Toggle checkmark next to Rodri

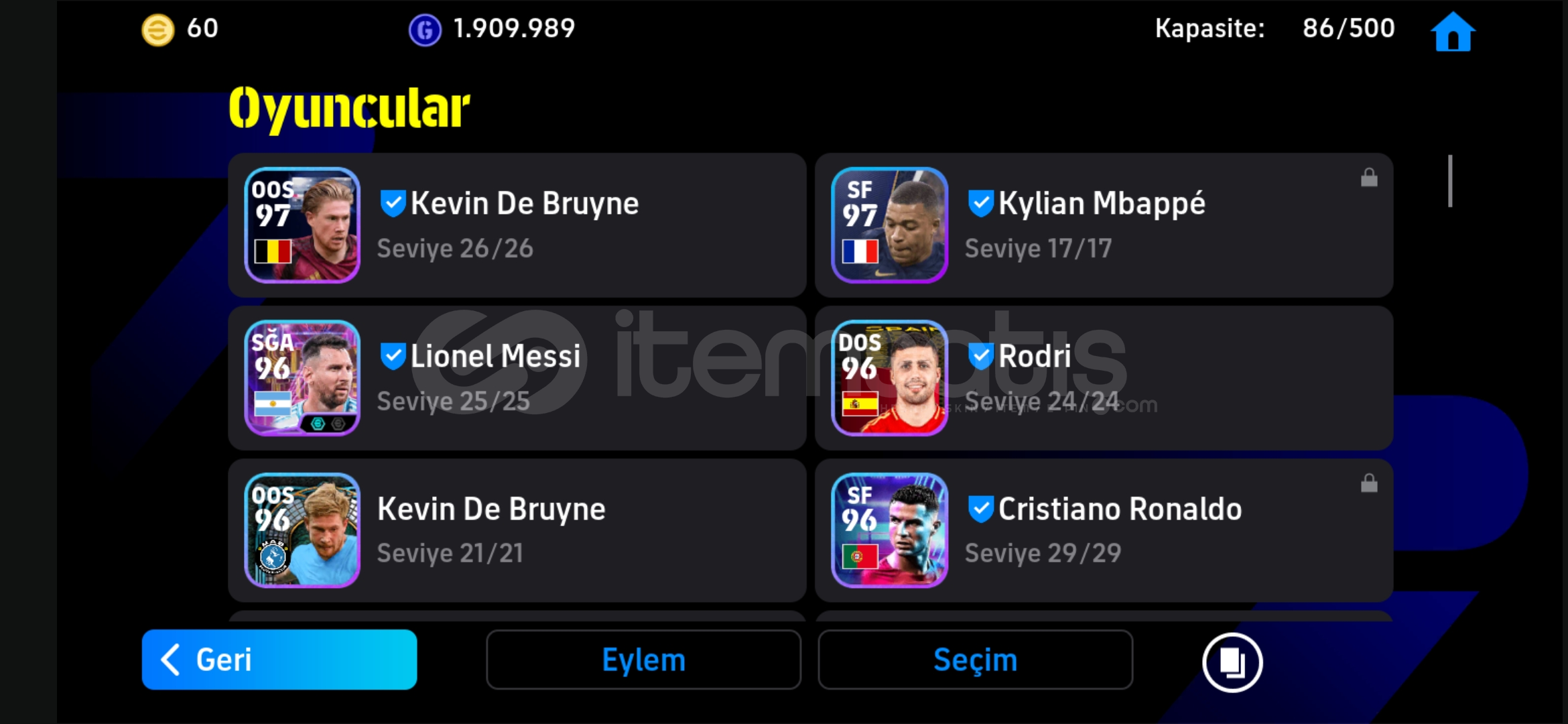(x=980, y=356)
